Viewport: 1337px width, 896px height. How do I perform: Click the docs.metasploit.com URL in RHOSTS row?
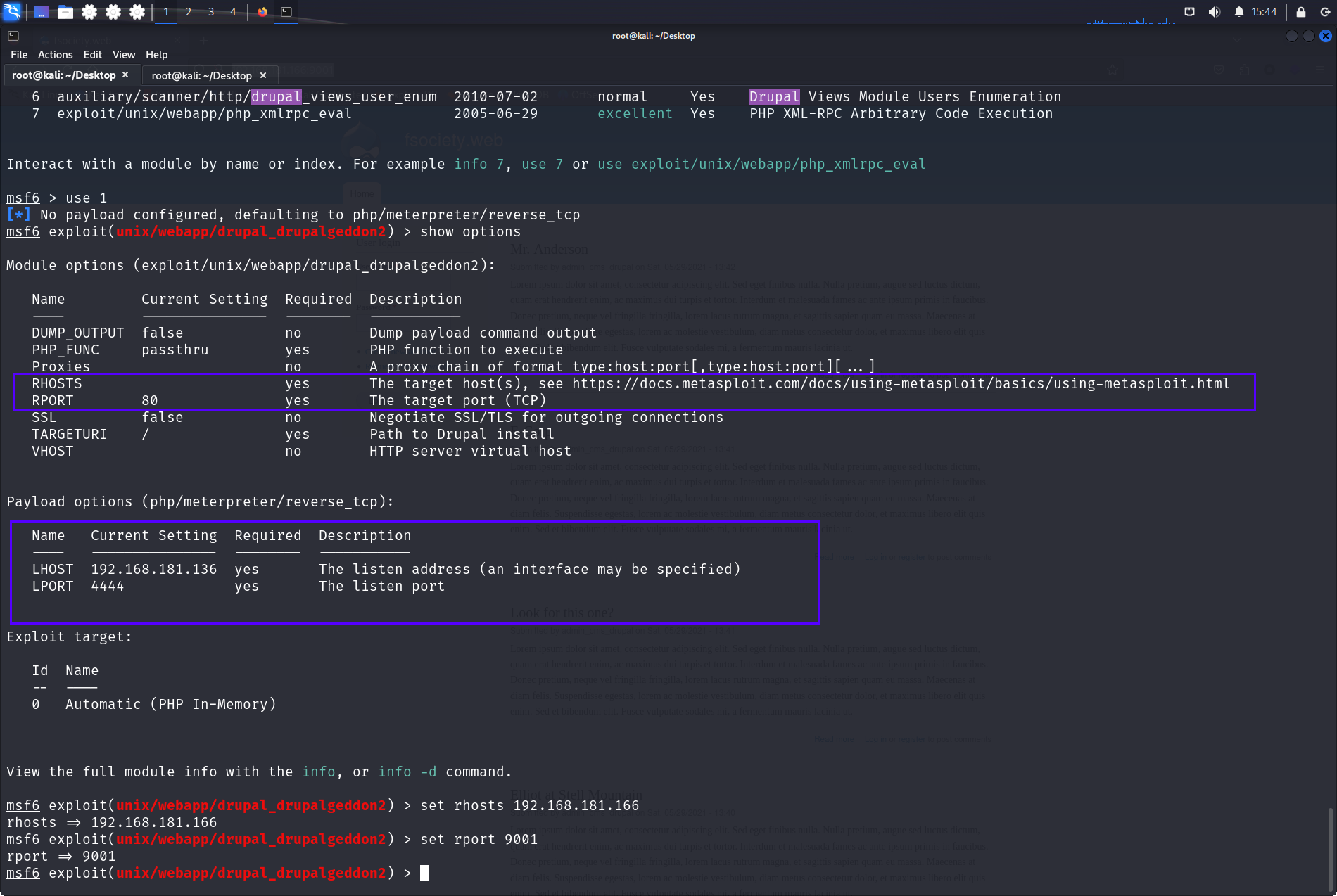901,383
